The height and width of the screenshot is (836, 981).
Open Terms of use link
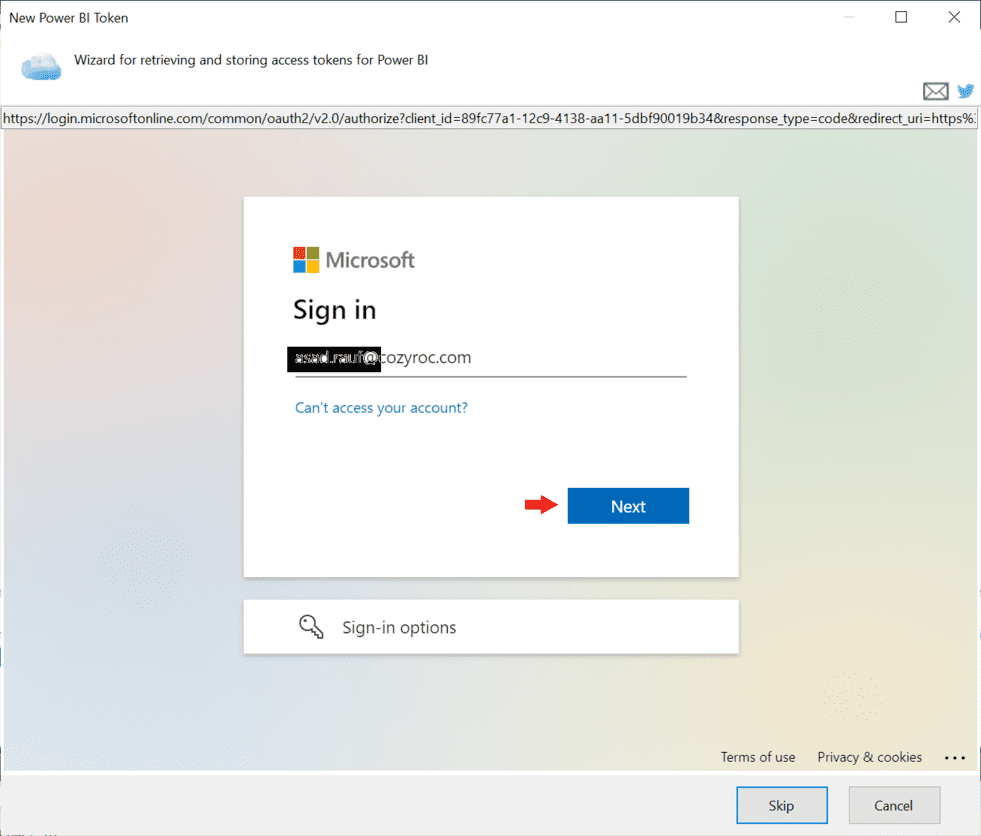click(x=758, y=757)
